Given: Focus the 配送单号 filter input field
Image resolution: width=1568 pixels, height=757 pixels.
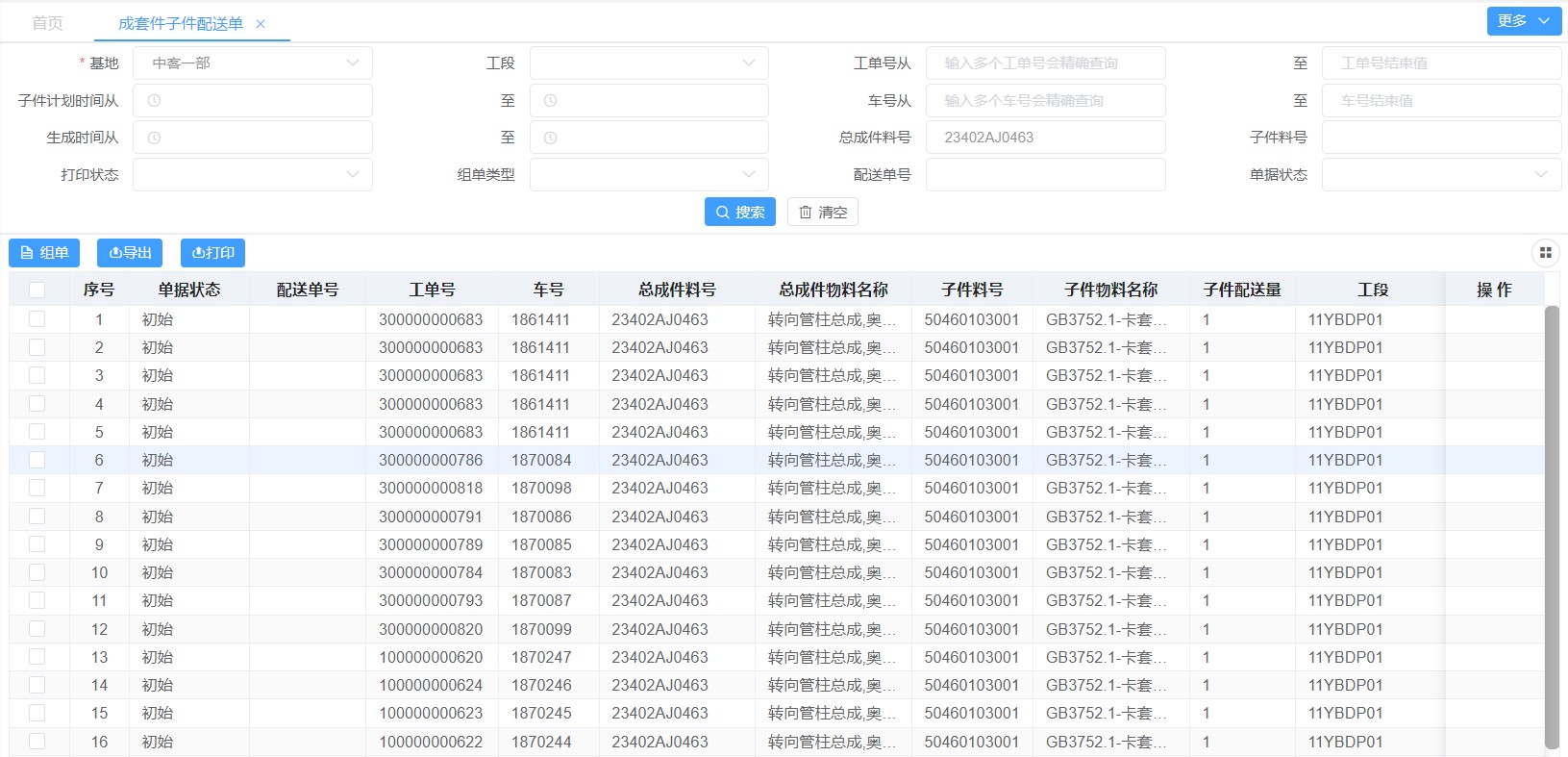Looking at the screenshot, I should 1045,175.
